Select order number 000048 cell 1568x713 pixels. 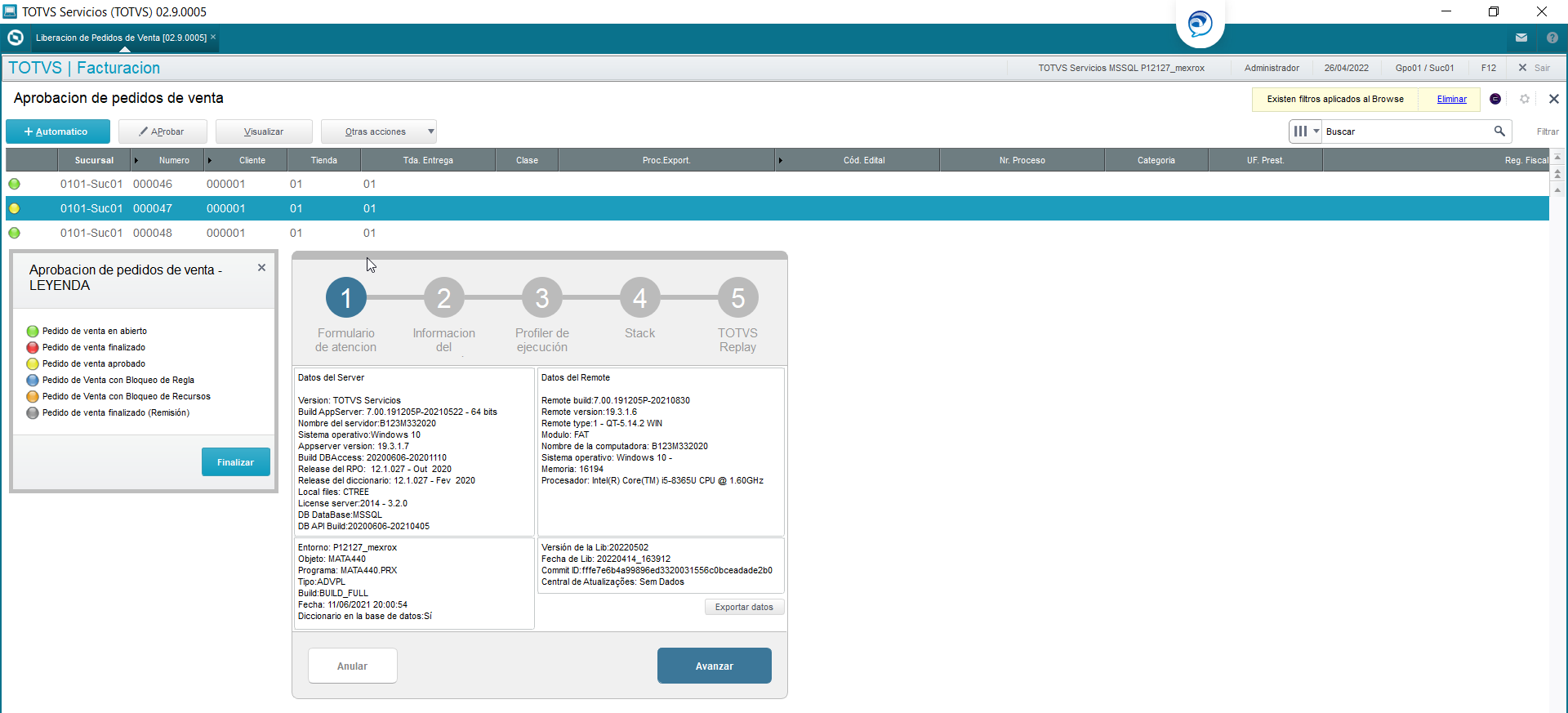click(153, 233)
